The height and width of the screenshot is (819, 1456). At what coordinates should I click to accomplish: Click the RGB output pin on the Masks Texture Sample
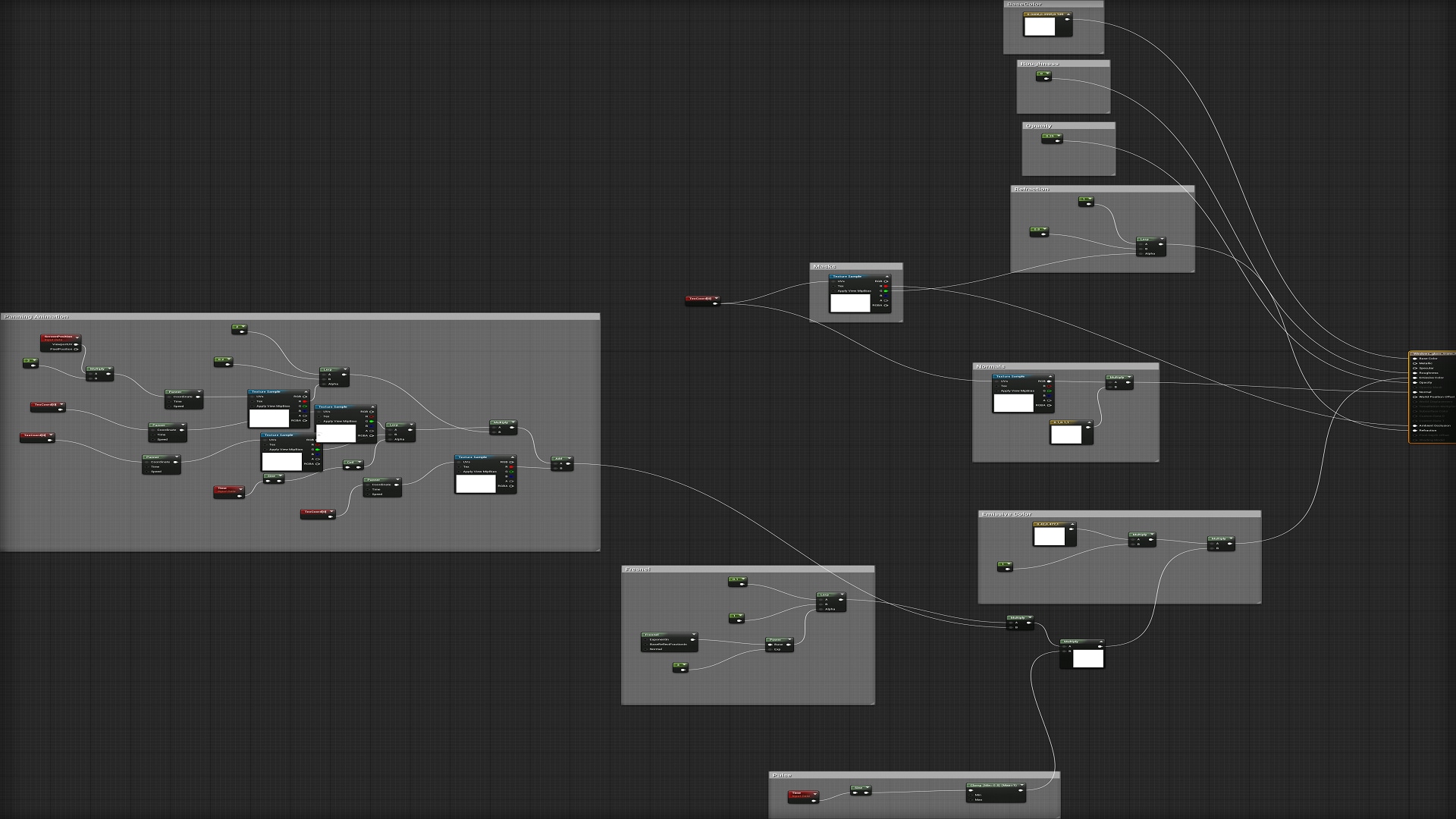(886, 281)
